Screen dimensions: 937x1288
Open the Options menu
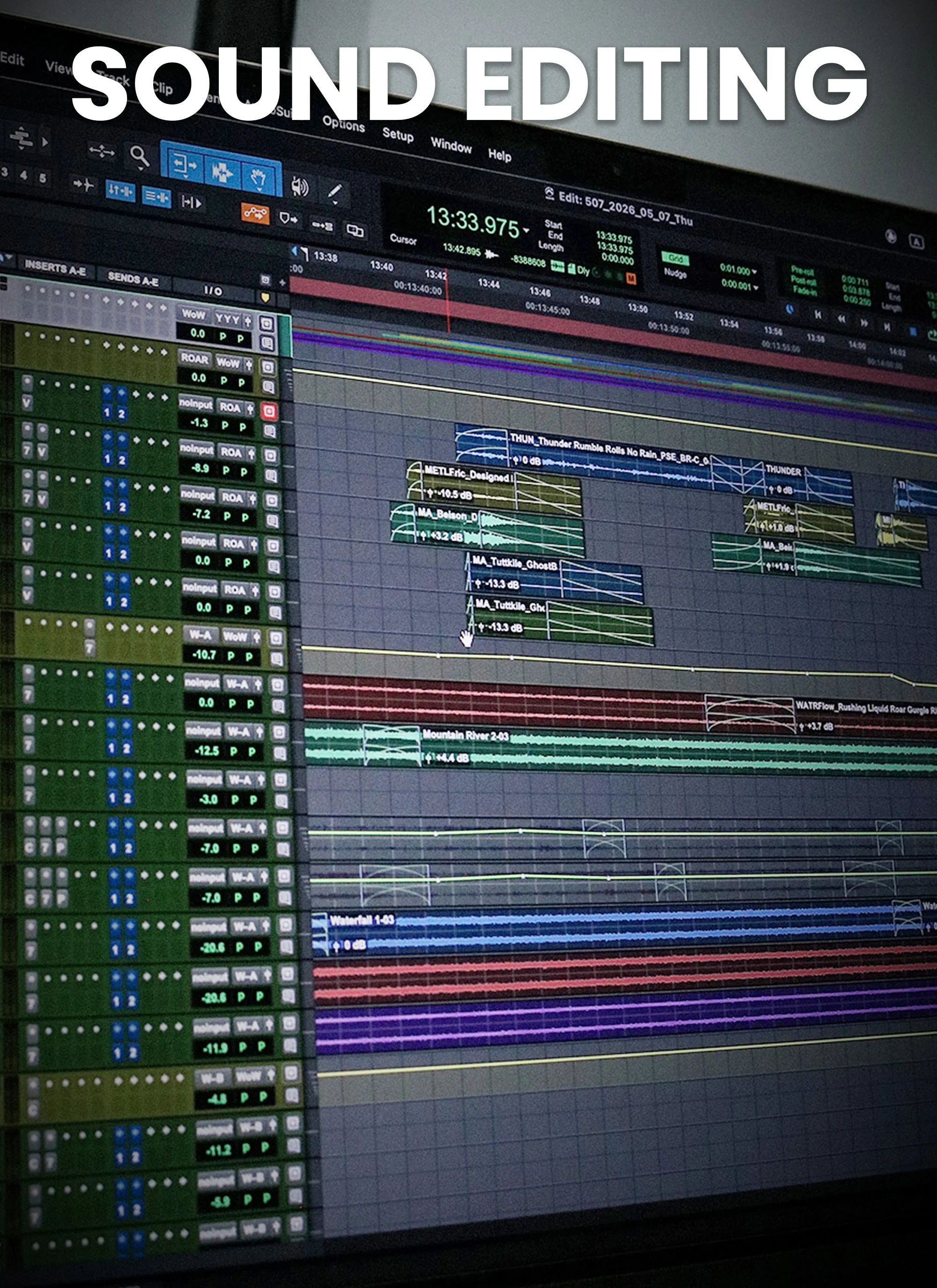(343, 123)
